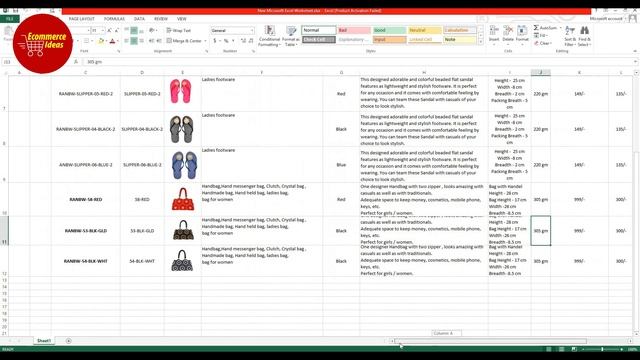Click the increase decimal icon

(x=243, y=41)
